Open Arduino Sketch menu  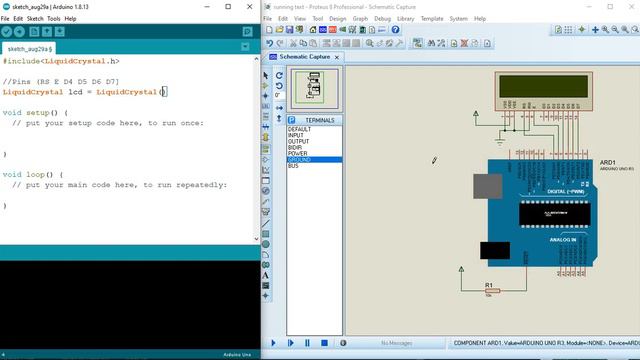(x=35, y=19)
